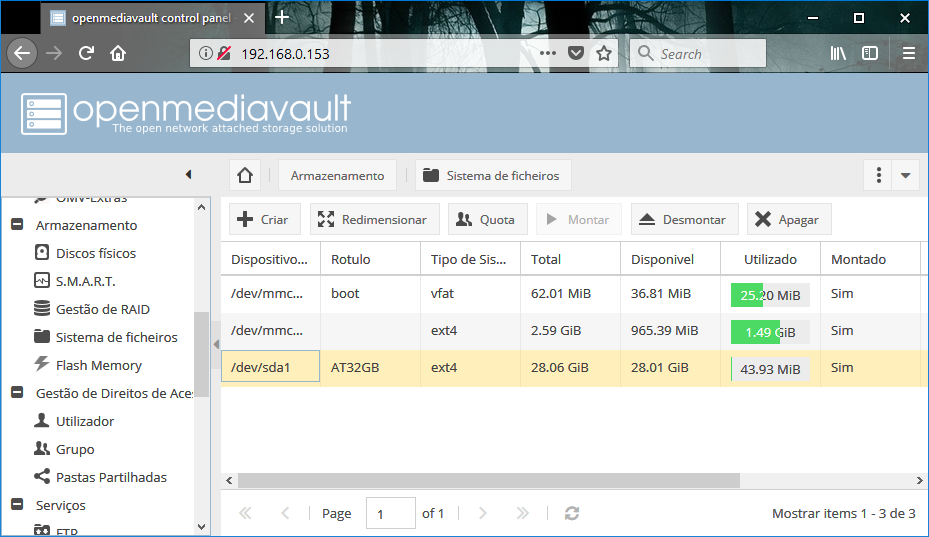Image resolution: width=929 pixels, height=537 pixels.
Task: Sort by Tipo de Sis... column
Action: pyautogui.click(x=470, y=259)
